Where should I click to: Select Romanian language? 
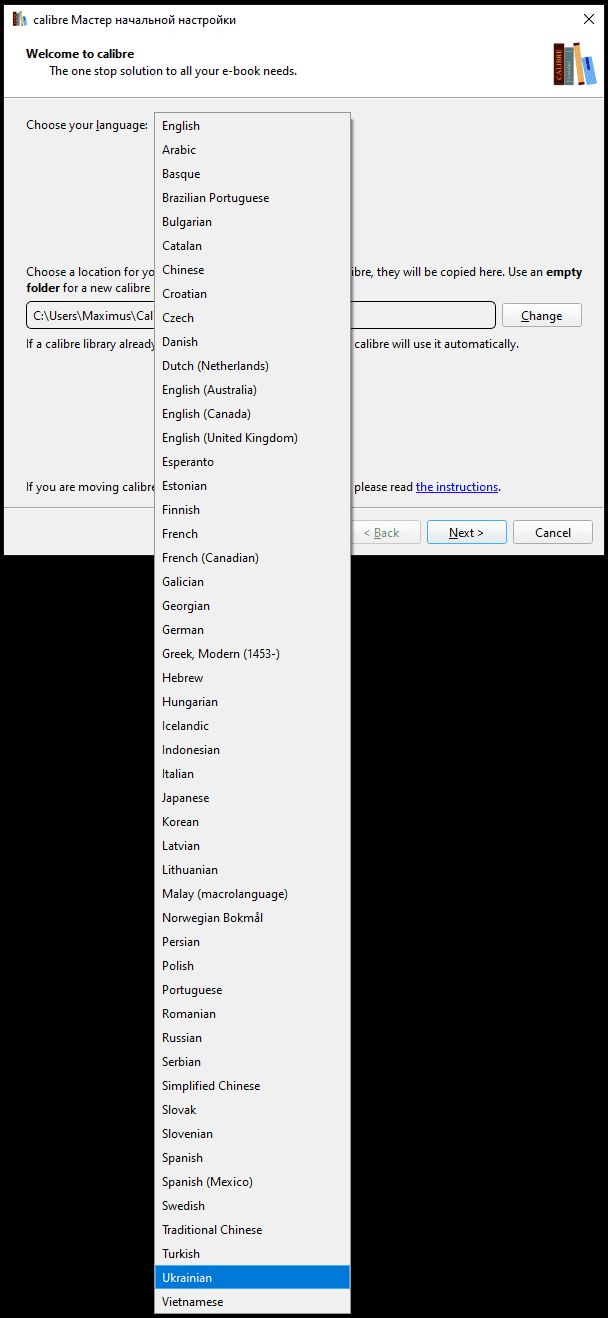252,1014
